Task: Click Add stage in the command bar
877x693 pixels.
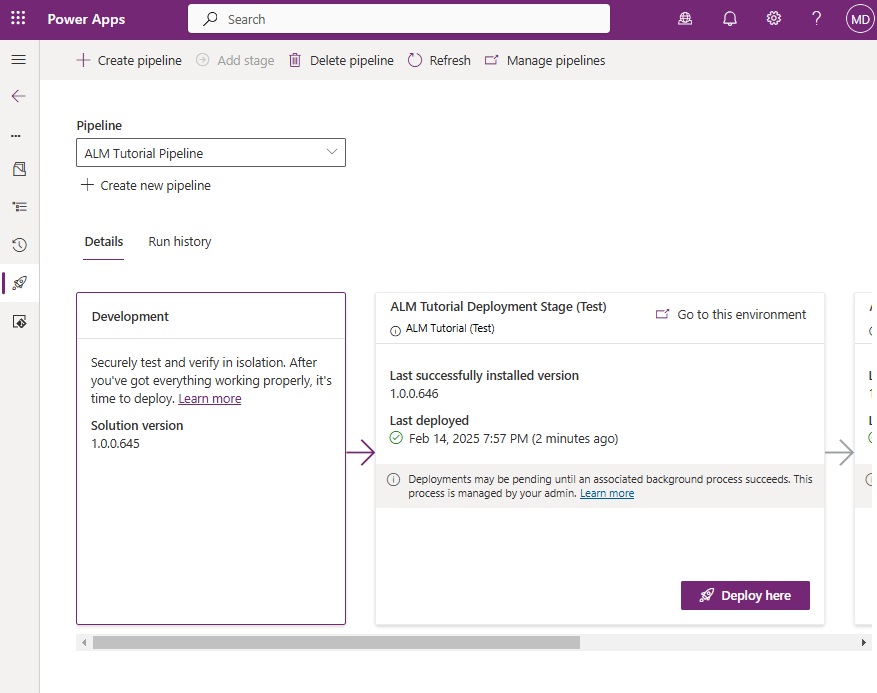Action: [x=235, y=60]
